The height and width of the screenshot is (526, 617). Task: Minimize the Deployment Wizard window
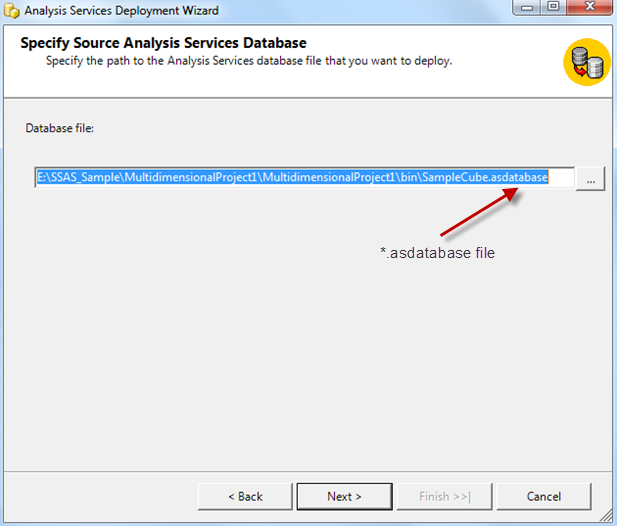coord(526,7)
